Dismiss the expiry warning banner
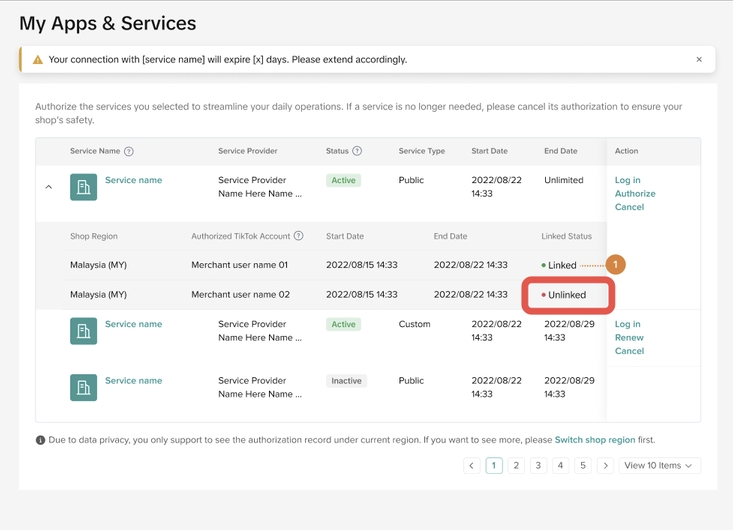The height and width of the screenshot is (530, 733). point(699,60)
